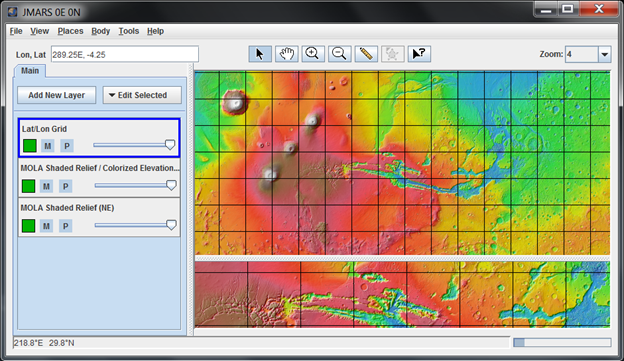Click Add New Layer button
Screen dimensions: 624x361
[x=57, y=95]
